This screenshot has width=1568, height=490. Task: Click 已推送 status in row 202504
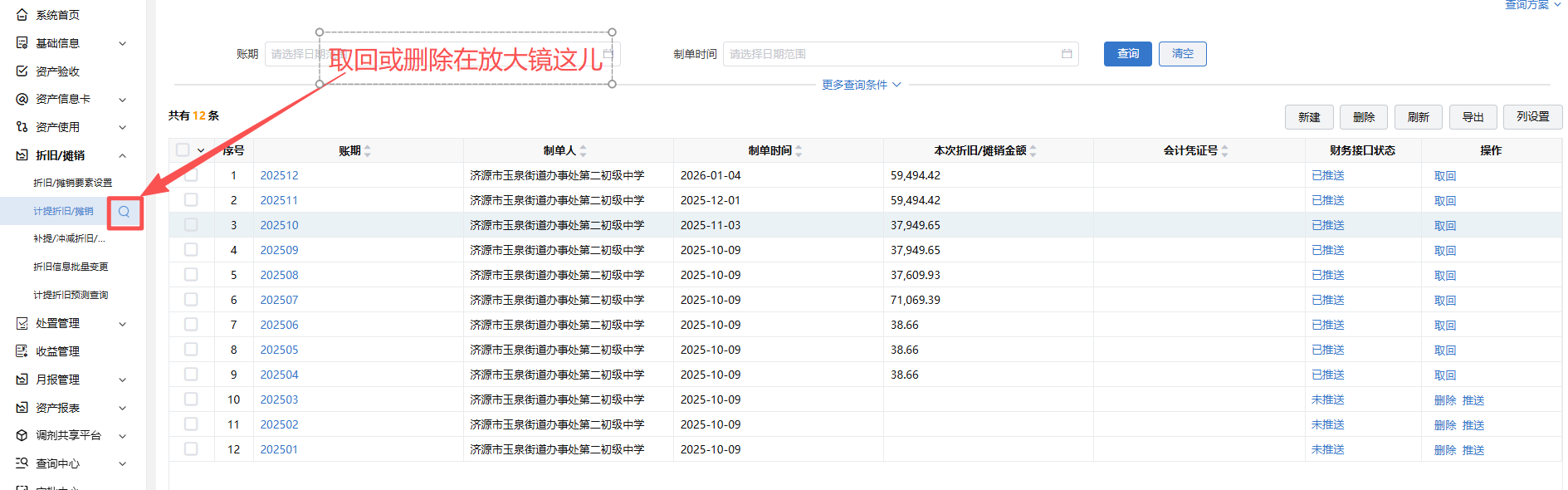click(x=1328, y=375)
